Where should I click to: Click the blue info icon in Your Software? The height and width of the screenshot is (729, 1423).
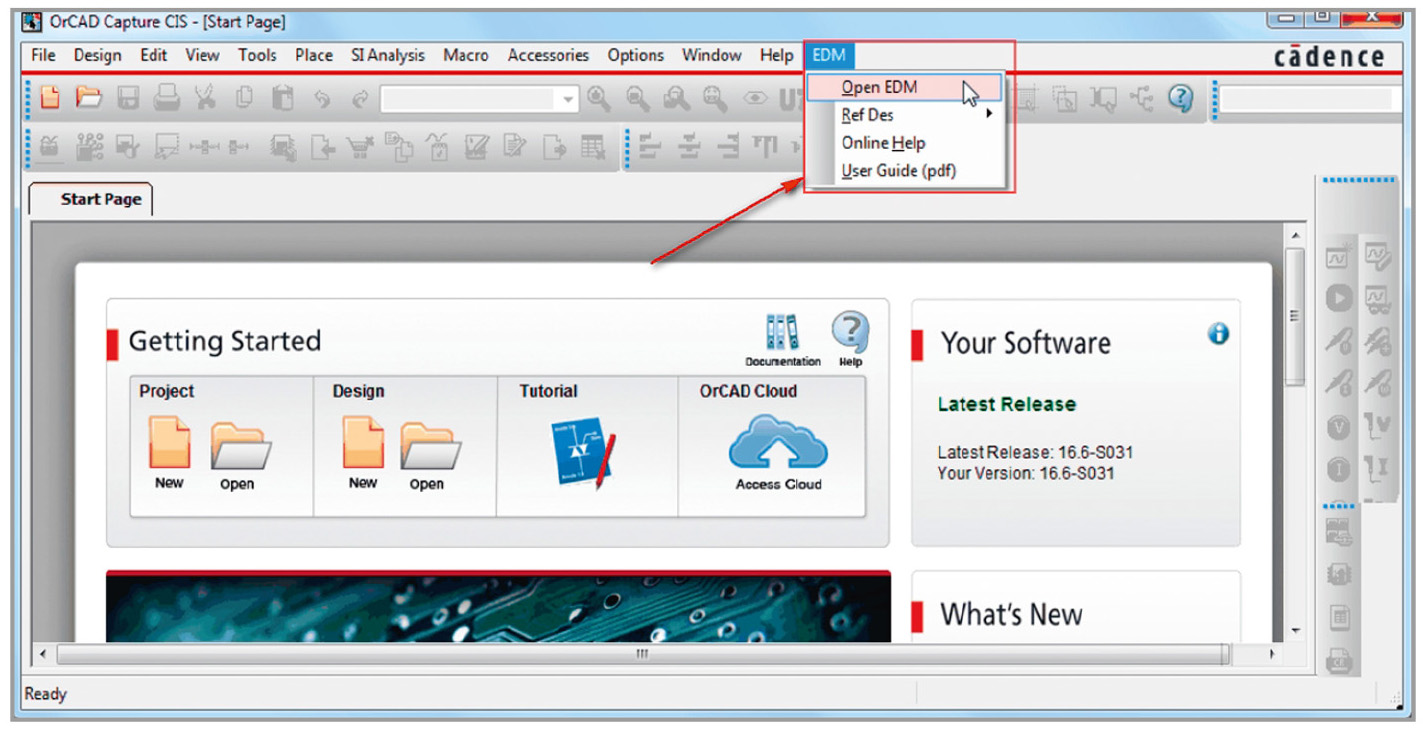(1218, 334)
